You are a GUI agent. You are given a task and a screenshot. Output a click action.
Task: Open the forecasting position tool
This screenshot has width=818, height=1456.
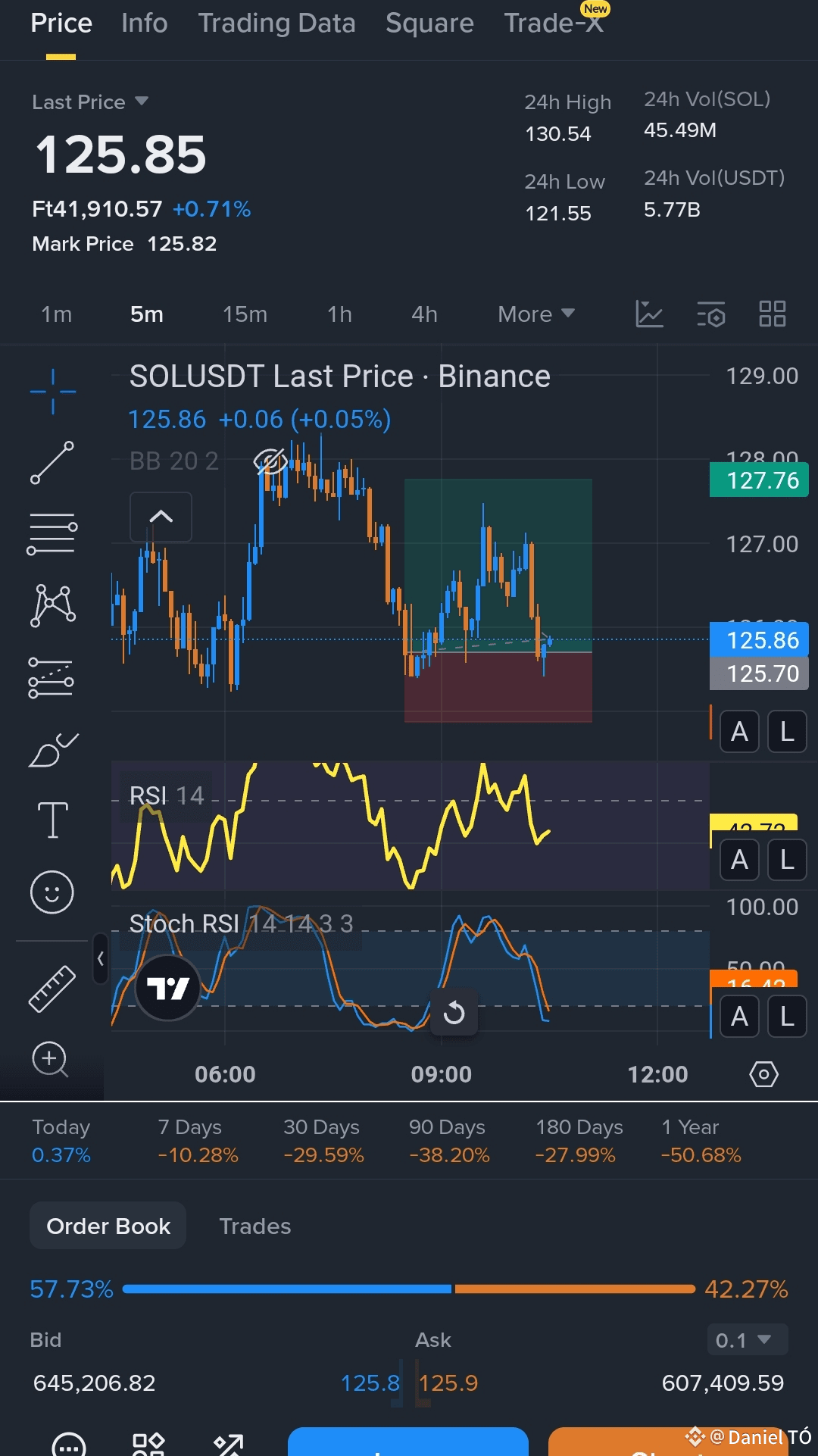52,676
